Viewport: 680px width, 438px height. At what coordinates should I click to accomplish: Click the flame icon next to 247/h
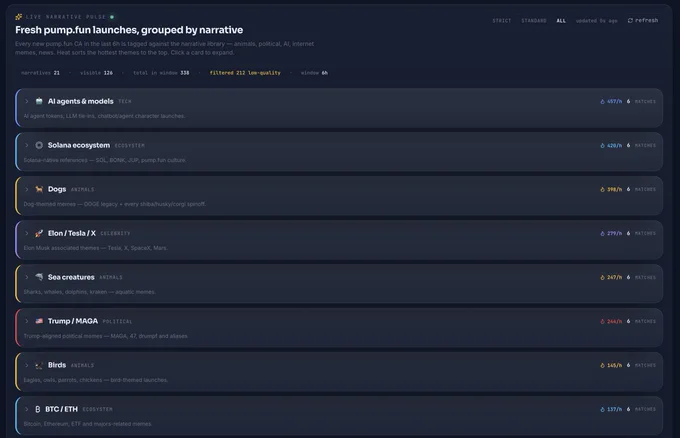pos(602,278)
